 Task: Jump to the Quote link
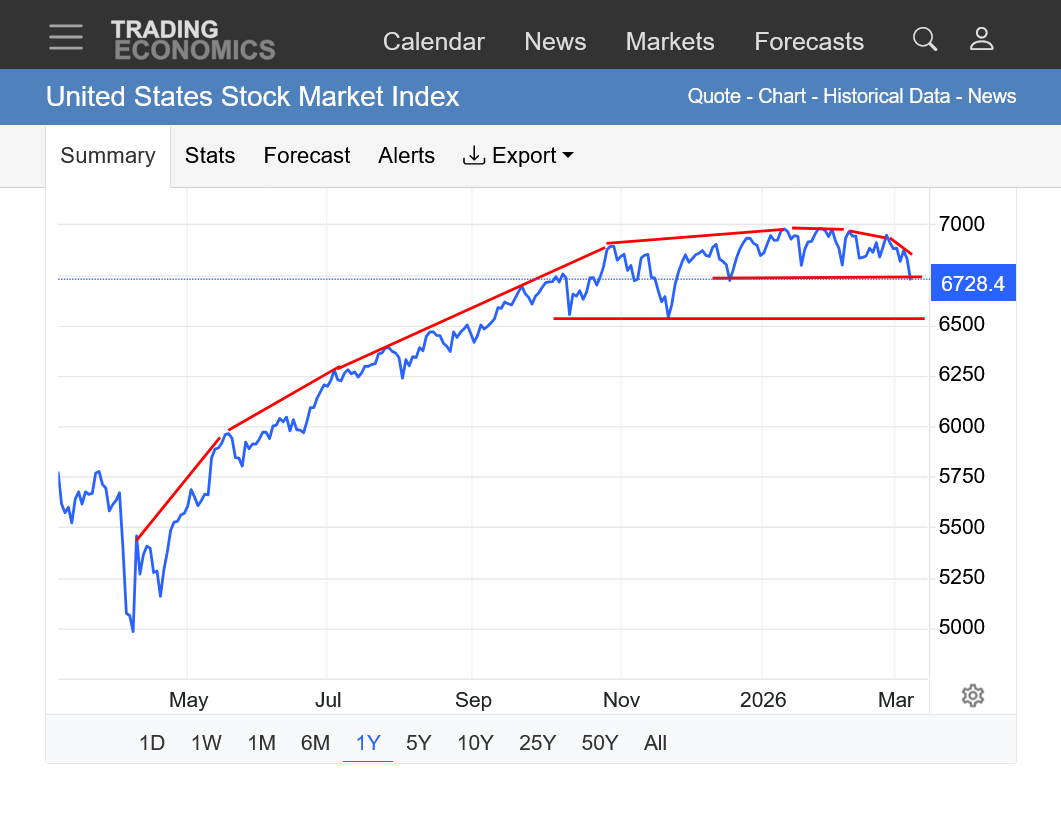pyautogui.click(x=714, y=97)
